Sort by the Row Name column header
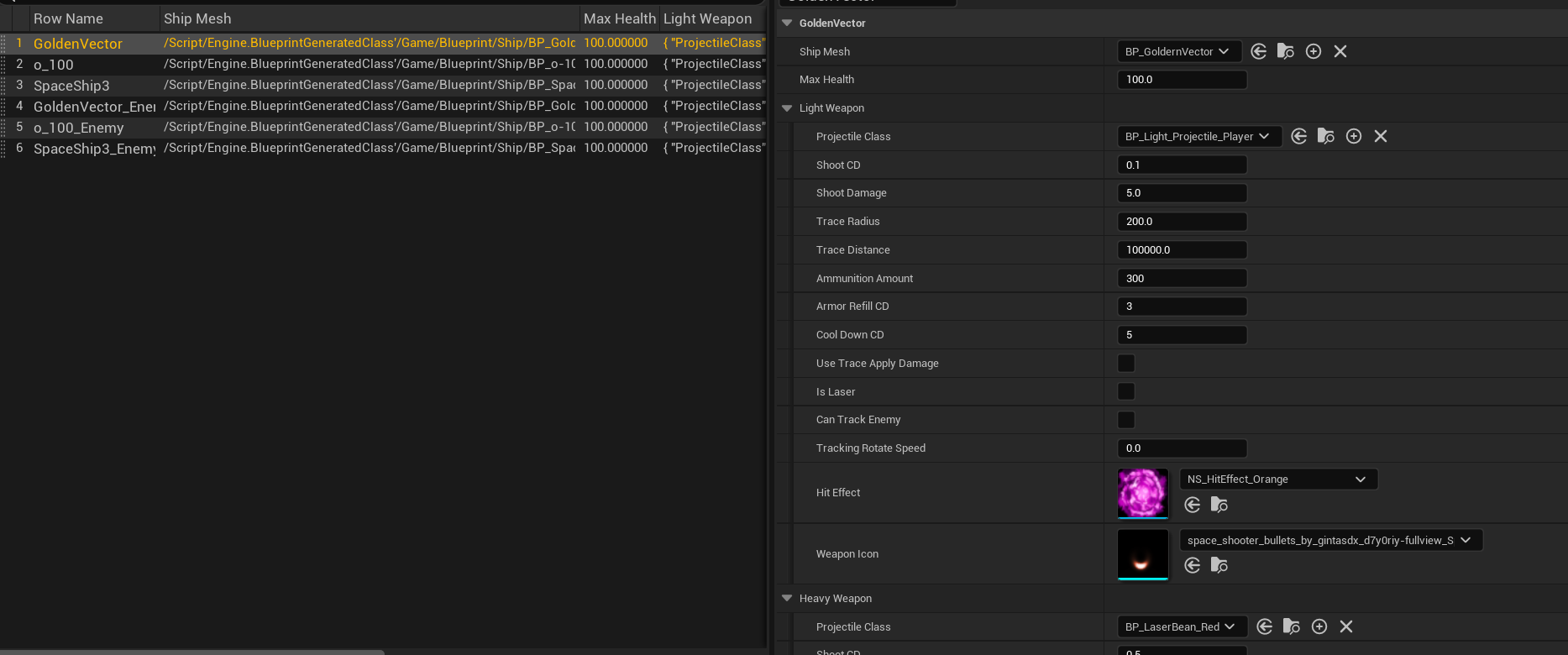The image size is (1568, 655). point(68,18)
